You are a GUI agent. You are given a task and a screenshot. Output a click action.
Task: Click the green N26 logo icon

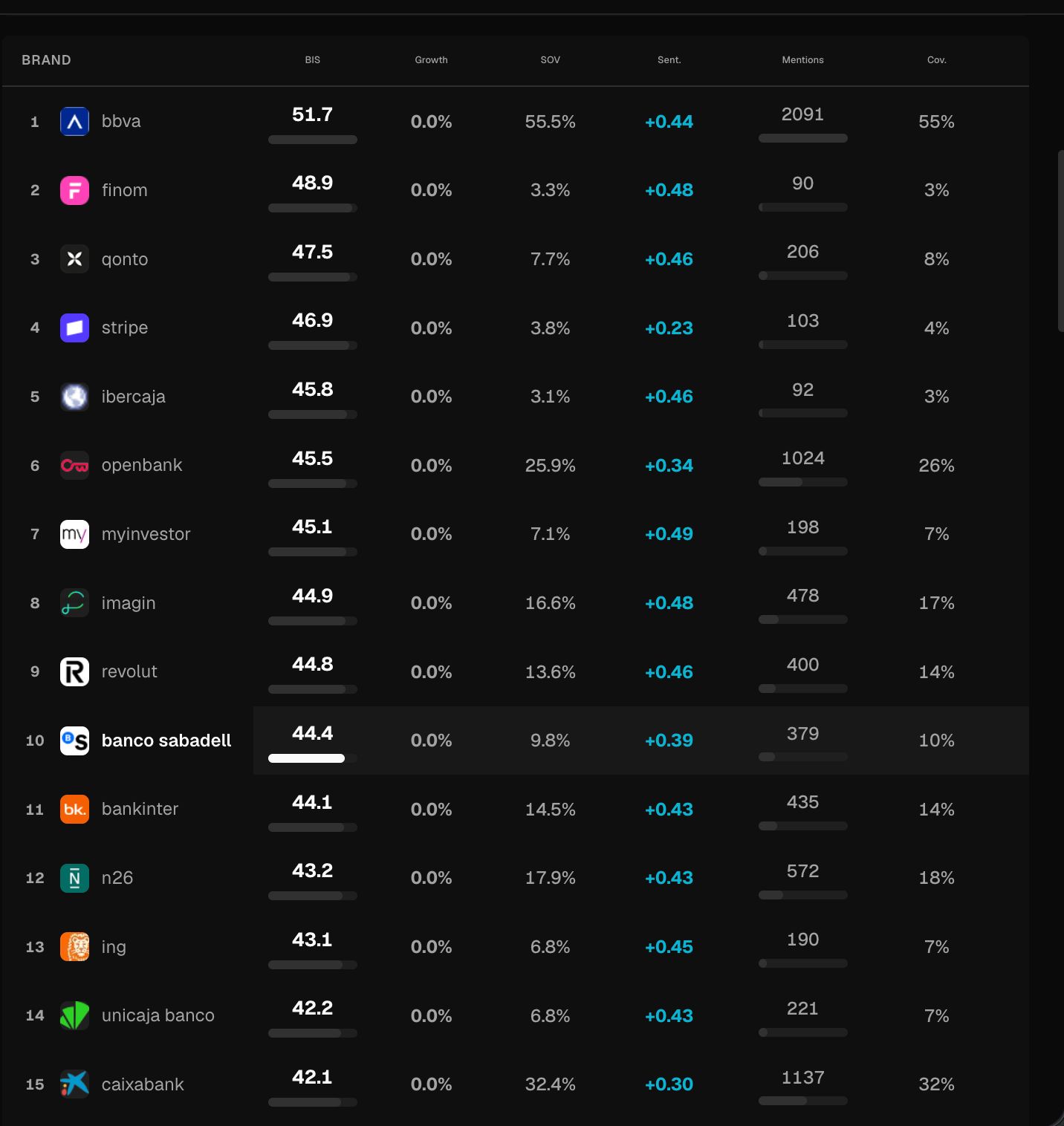(74, 879)
